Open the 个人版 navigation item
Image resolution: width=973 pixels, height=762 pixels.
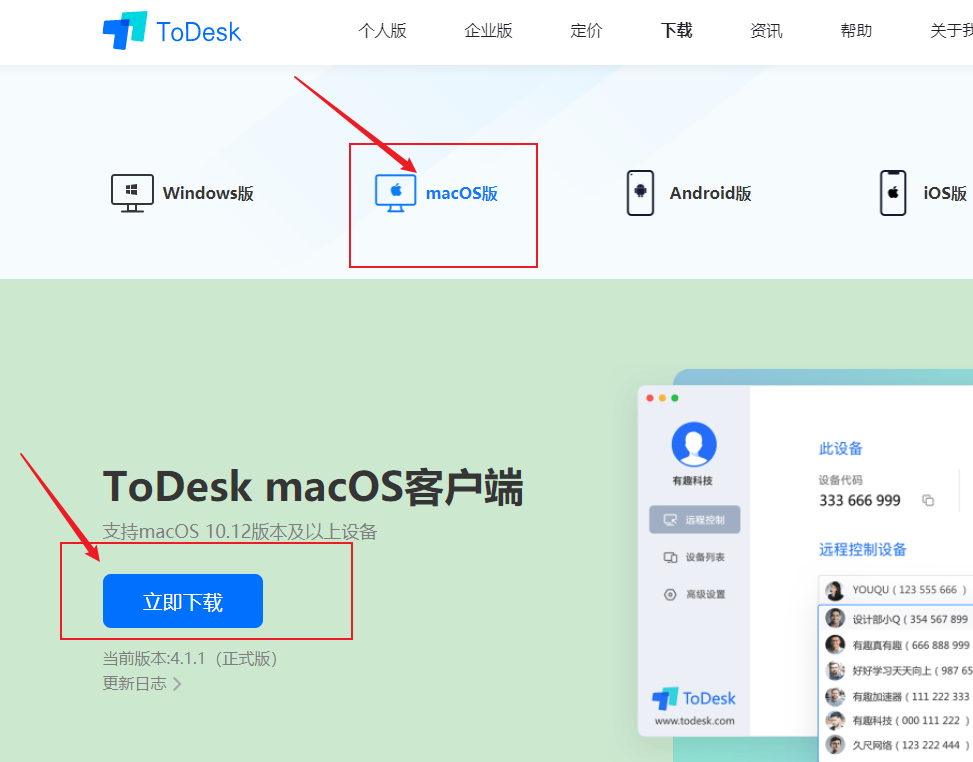click(382, 30)
